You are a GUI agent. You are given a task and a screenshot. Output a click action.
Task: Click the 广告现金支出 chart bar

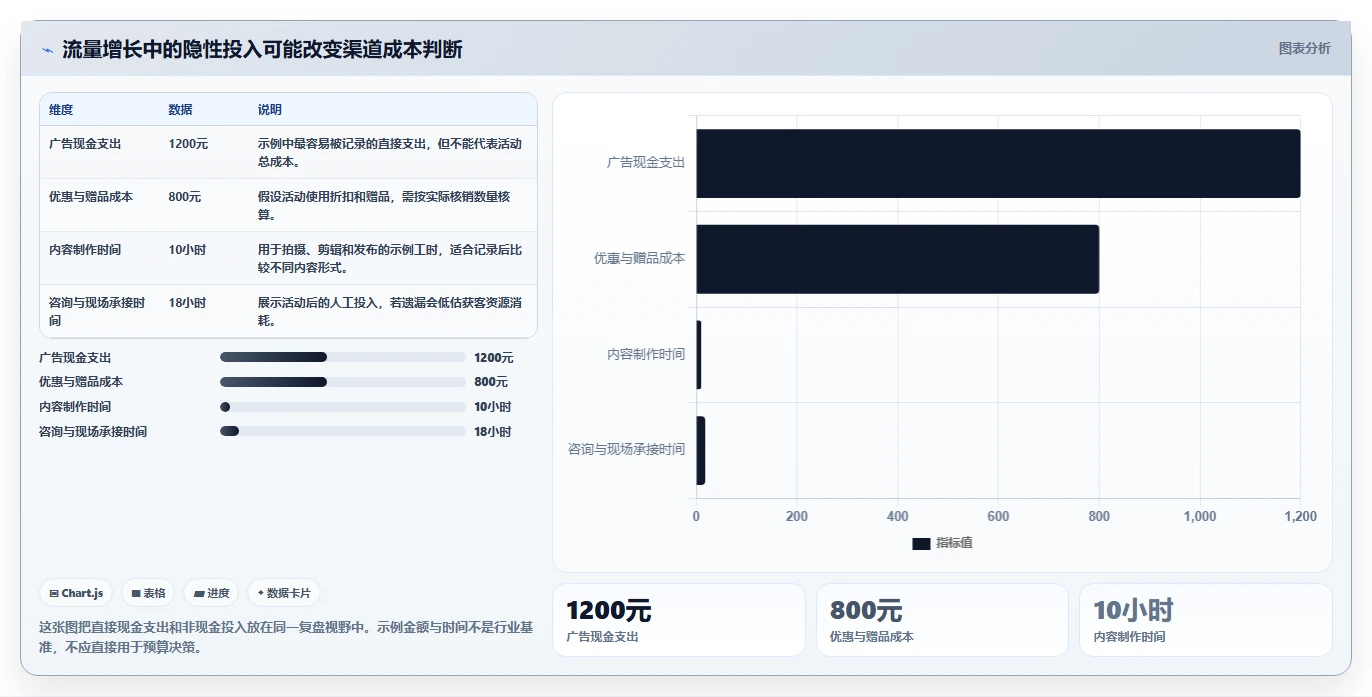[998, 163]
